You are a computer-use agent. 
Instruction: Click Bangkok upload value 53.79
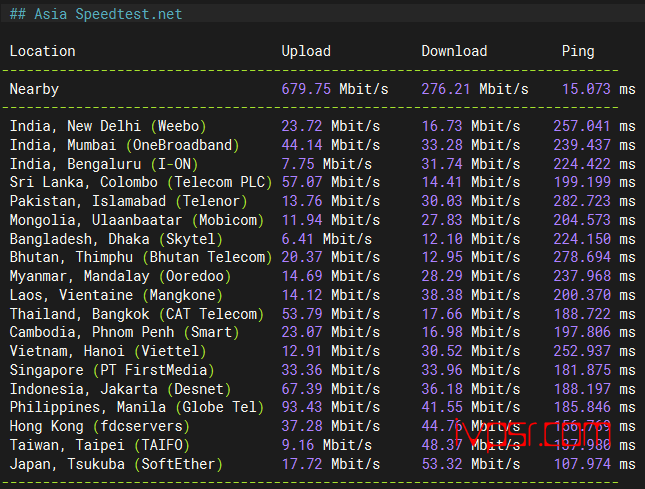coord(302,314)
